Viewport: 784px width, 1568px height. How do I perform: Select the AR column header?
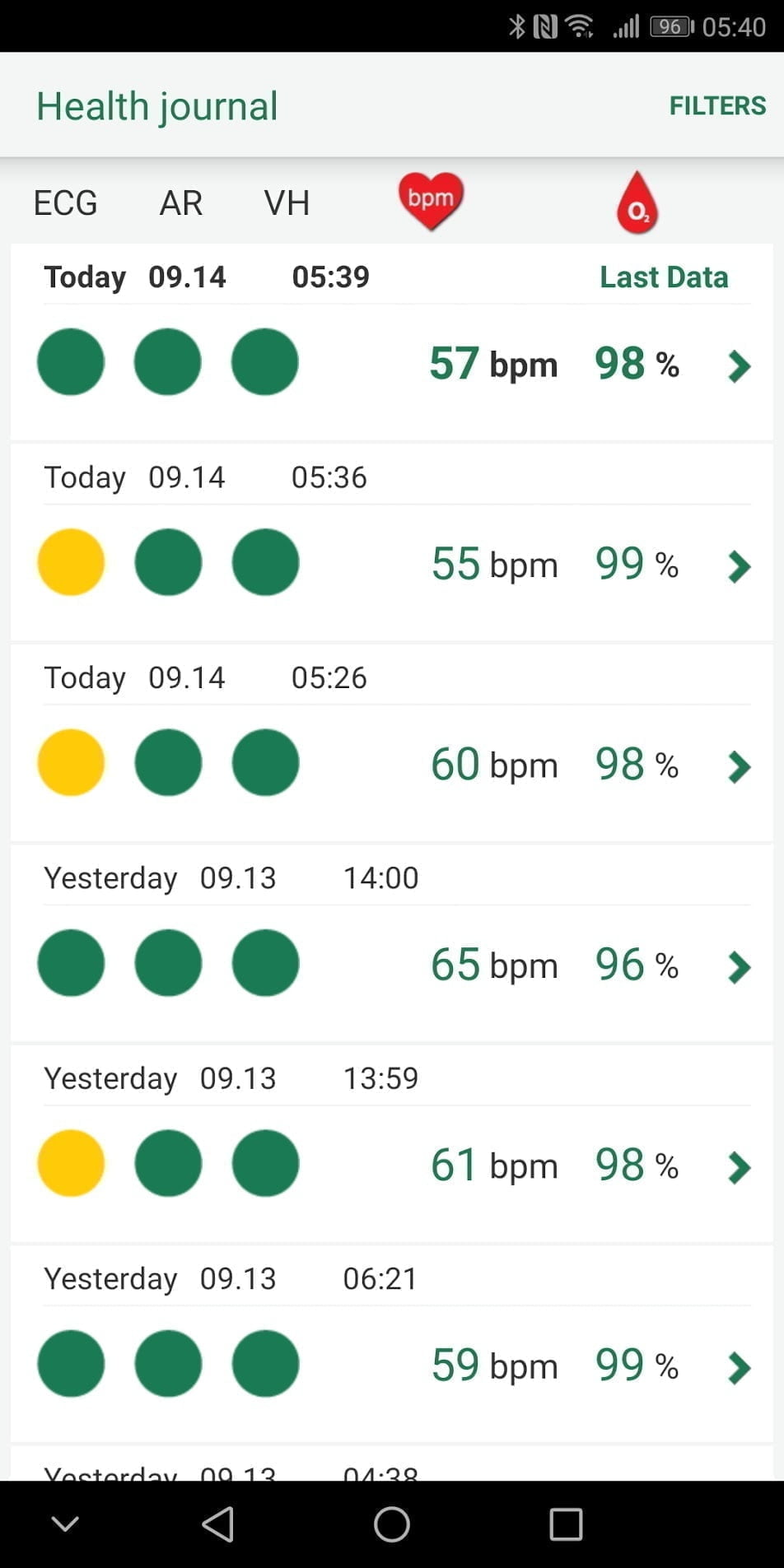[x=181, y=203]
